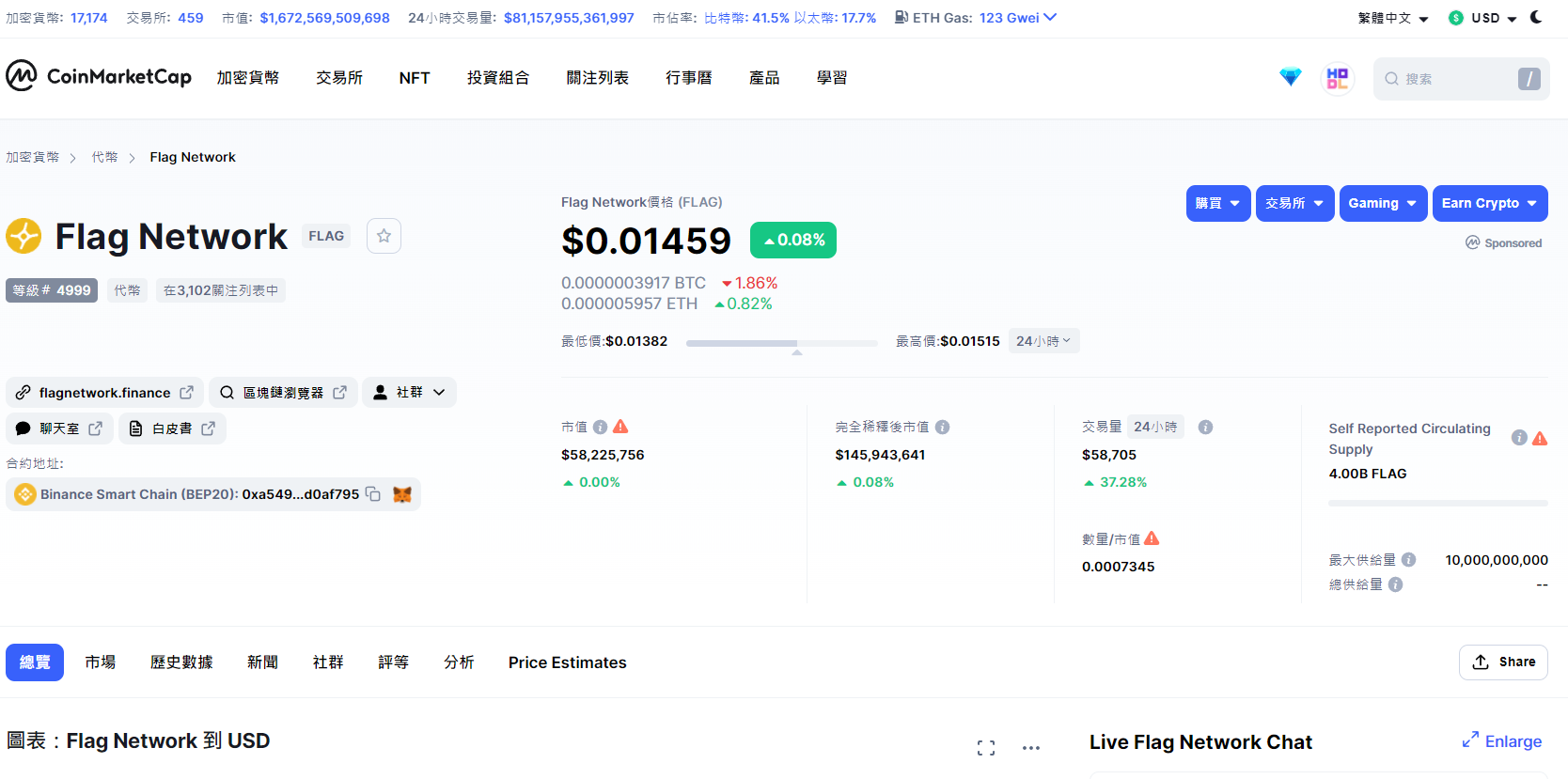Switch to the 歷史數據 tab
Viewport: 1568px width, 779px height.
(x=181, y=662)
